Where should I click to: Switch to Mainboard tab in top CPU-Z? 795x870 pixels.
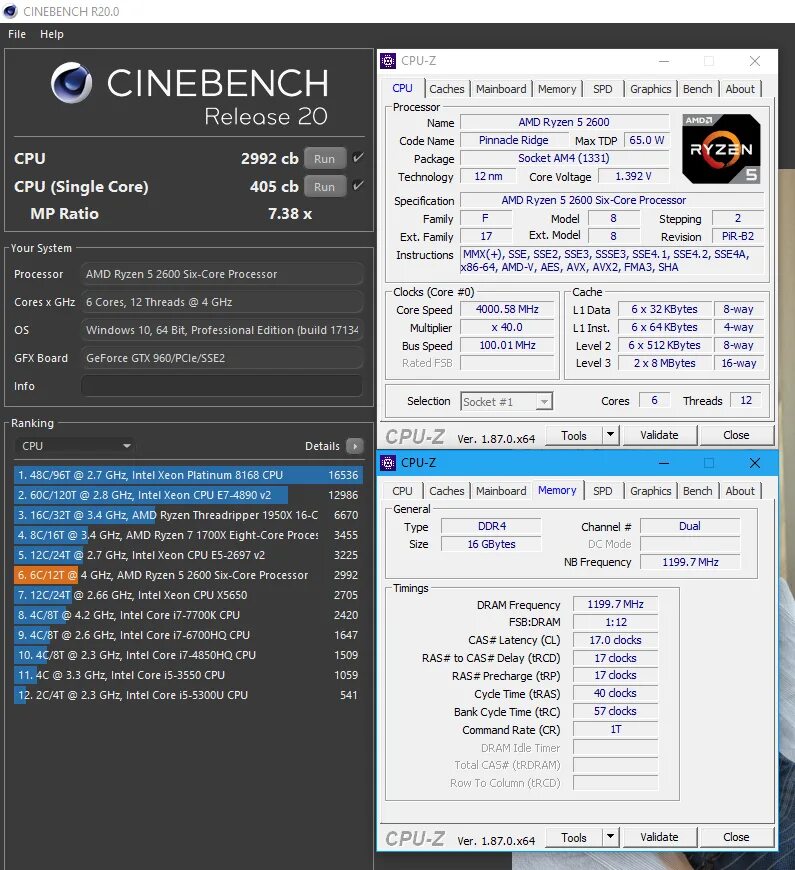pyautogui.click(x=501, y=89)
